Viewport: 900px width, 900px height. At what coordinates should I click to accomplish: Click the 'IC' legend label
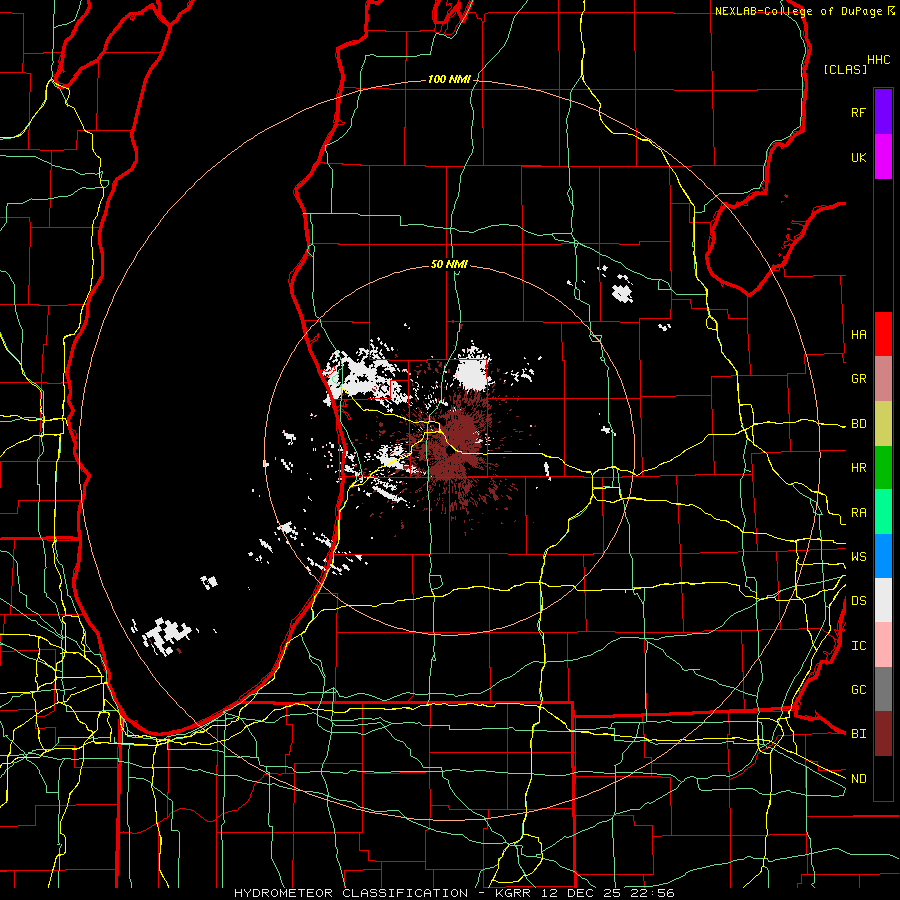click(858, 646)
